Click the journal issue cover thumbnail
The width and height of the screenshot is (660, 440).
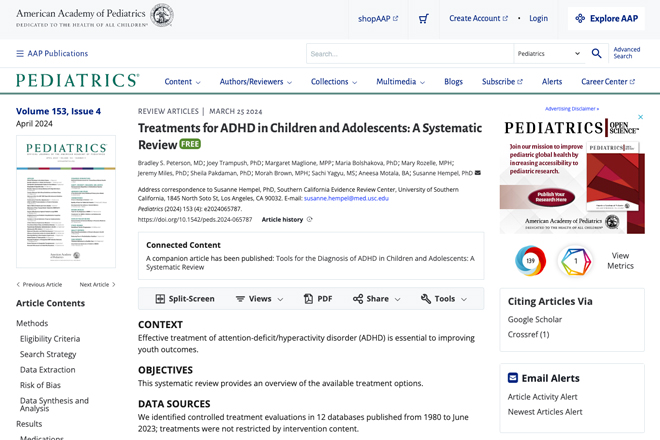66,201
